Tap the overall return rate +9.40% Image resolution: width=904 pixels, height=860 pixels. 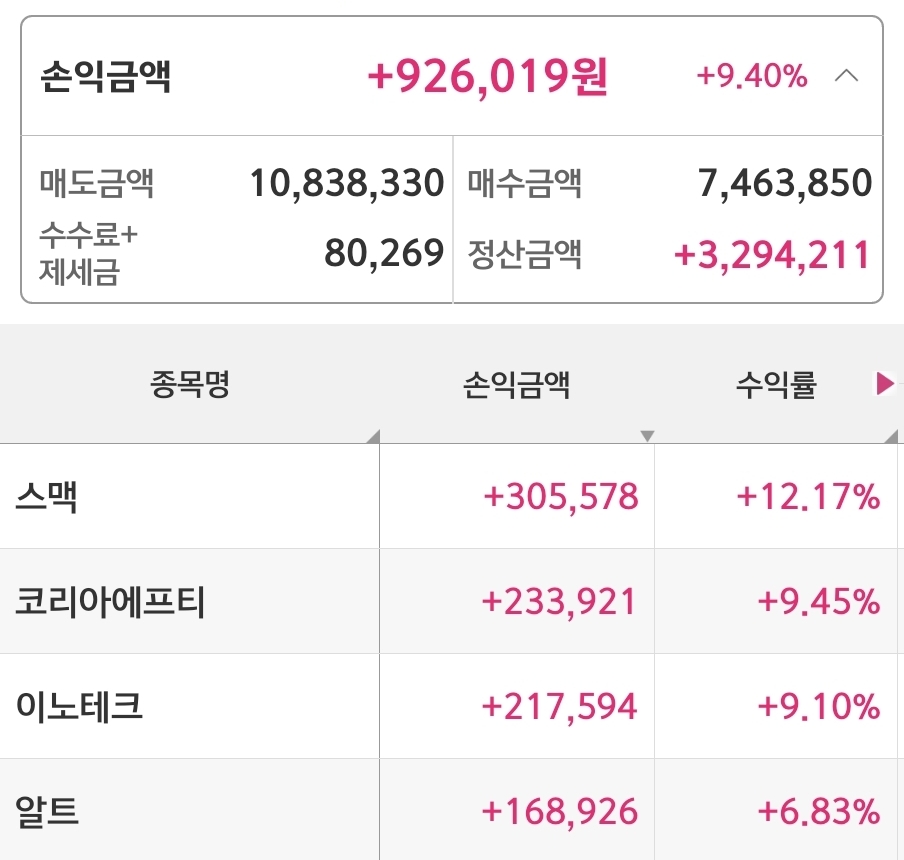751,76
